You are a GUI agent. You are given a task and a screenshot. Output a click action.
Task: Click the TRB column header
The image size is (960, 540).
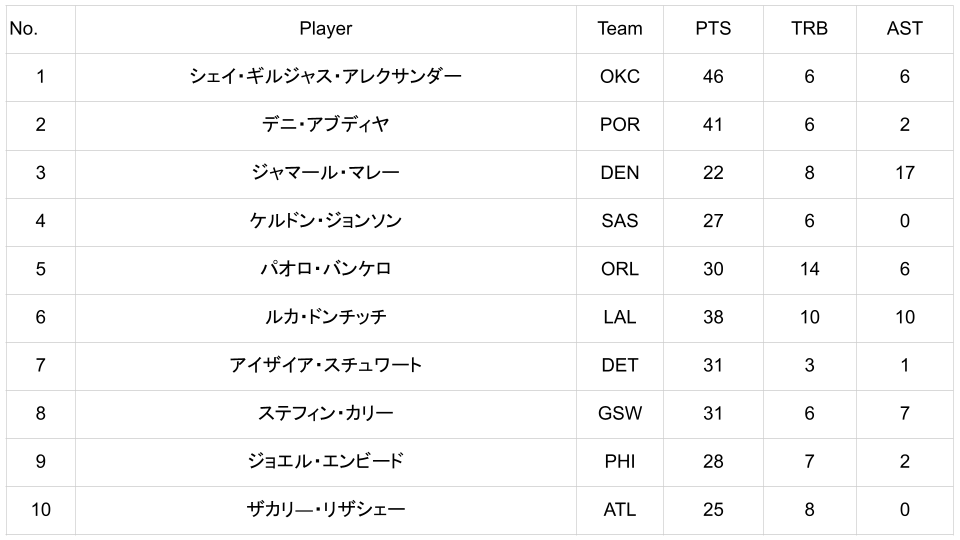pos(809,29)
